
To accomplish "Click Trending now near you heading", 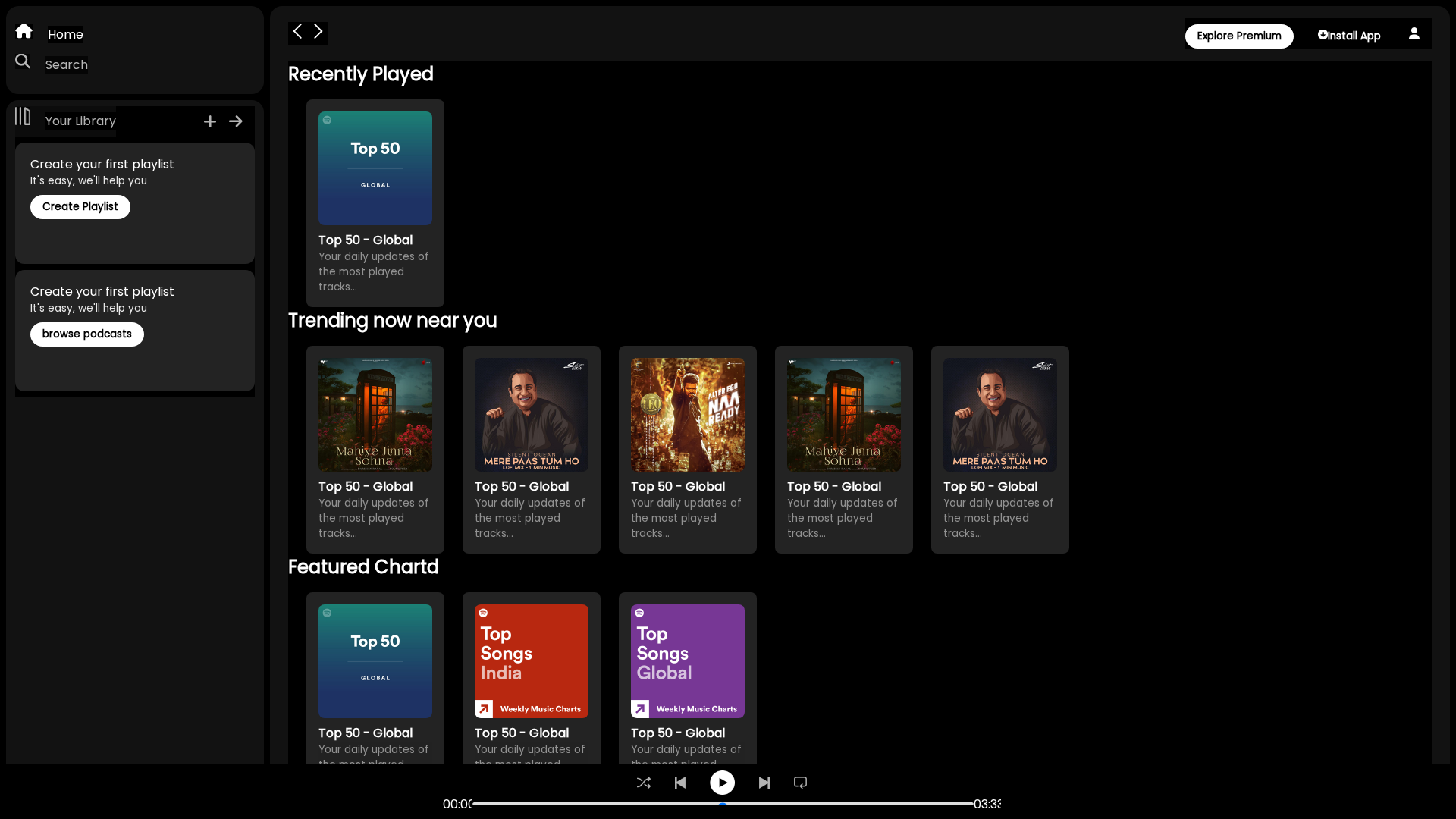I will 393,321.
